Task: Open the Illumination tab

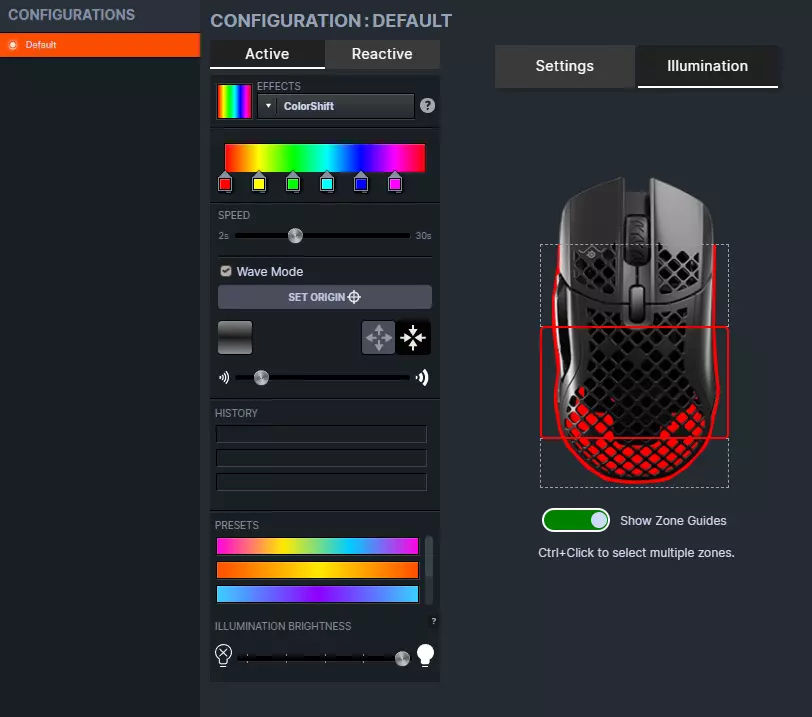Action: coord(707,66)
